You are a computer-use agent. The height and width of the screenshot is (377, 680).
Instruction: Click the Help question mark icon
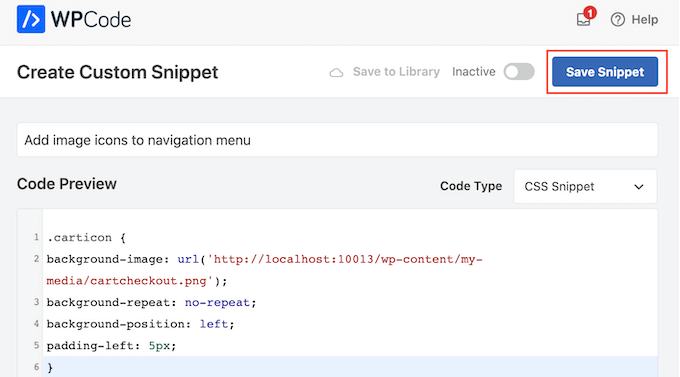(618, 20)
